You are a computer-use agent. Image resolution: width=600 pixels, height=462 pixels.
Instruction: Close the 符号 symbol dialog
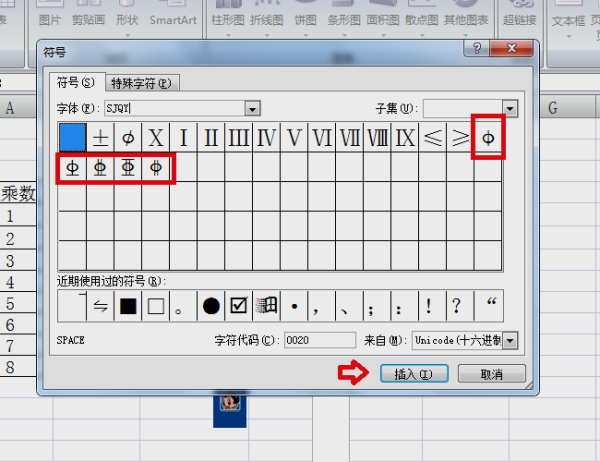(511, 48)
